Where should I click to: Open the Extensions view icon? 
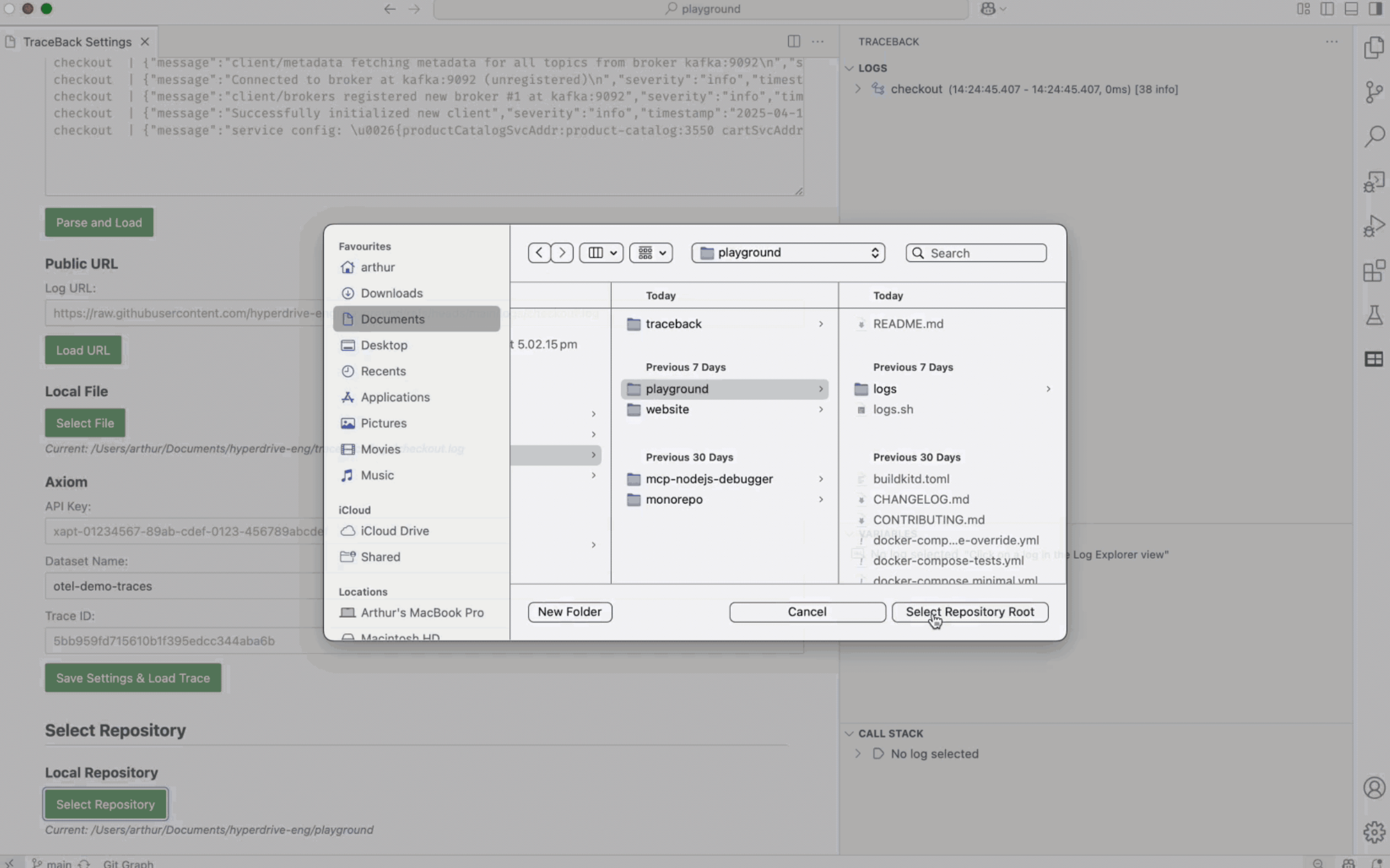(1374, 271)
